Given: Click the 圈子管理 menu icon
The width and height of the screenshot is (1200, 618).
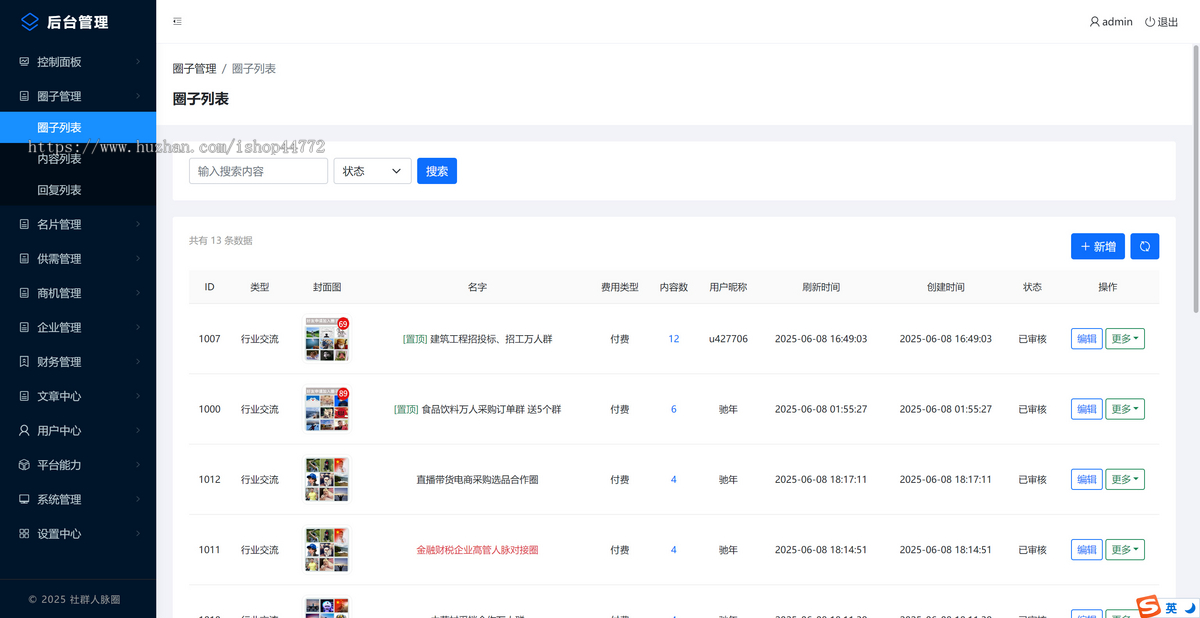Looking at the screenshot, I should 24,96.
